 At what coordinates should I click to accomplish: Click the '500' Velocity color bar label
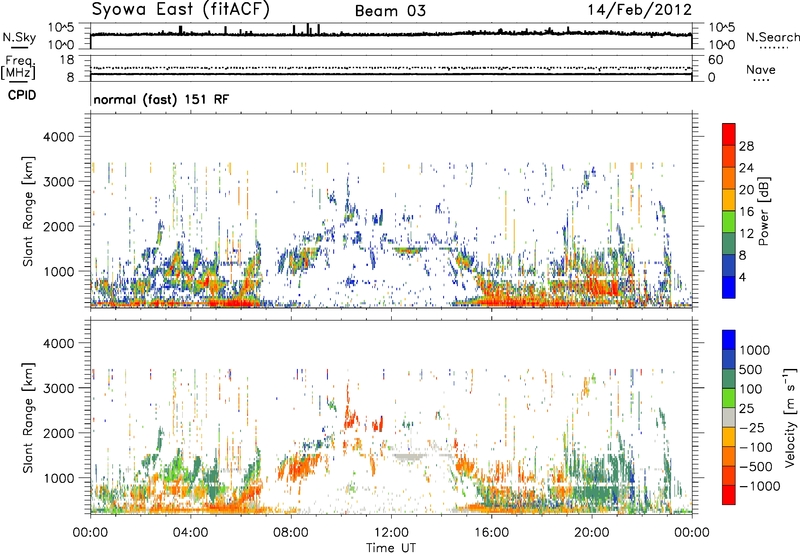click(x=751, y=370)
